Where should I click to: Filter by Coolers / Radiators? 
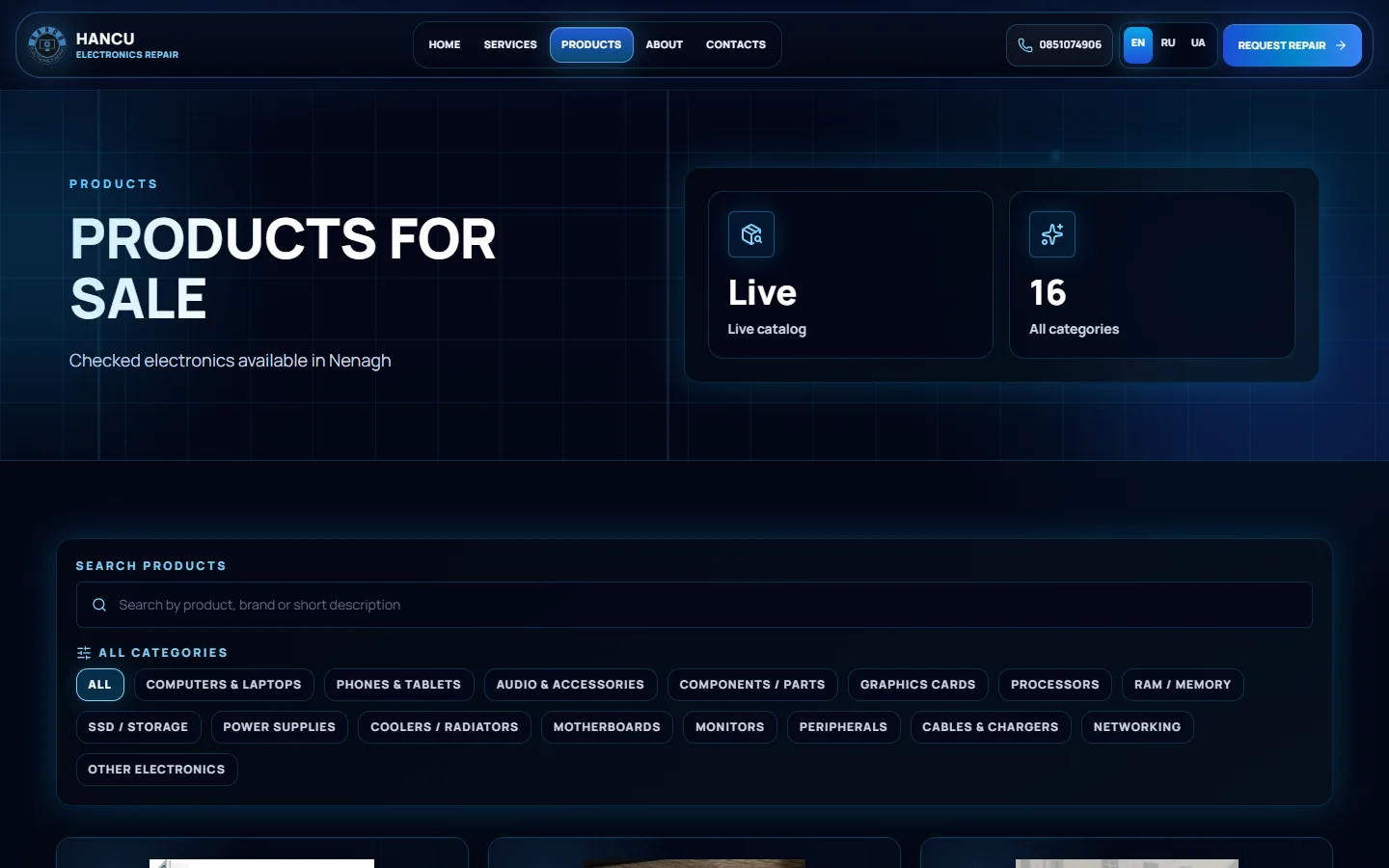tap(445, 727)
